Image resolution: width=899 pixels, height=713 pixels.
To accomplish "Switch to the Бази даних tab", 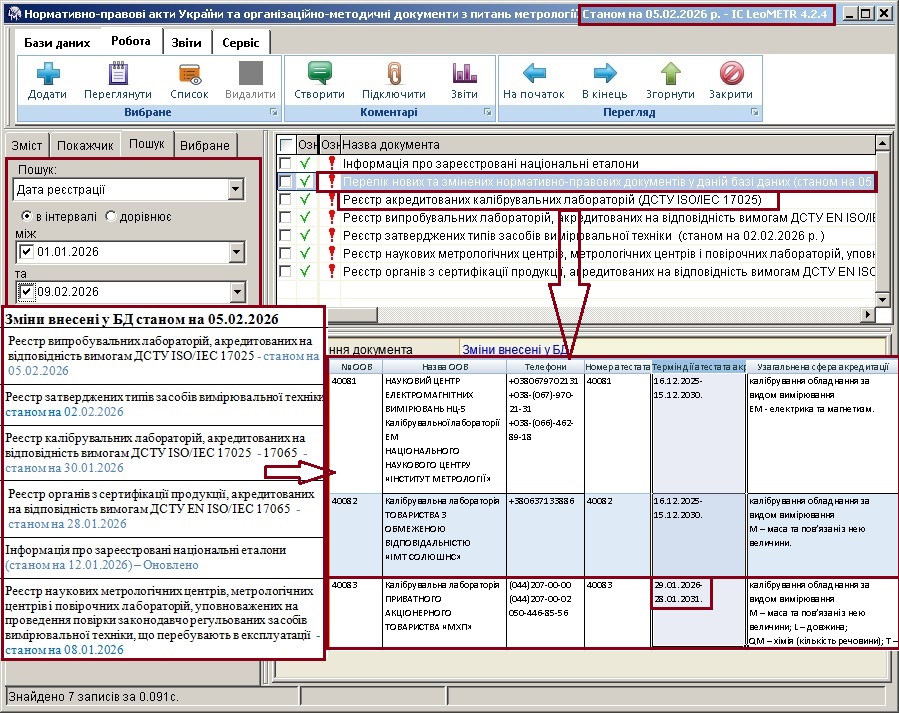I will coord(57,43).
